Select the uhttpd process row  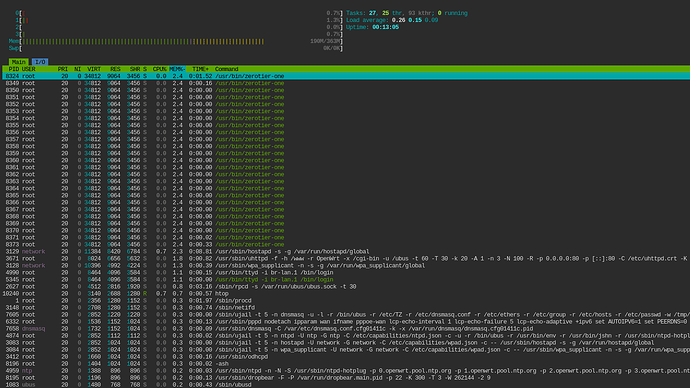[x=346, y=259]
